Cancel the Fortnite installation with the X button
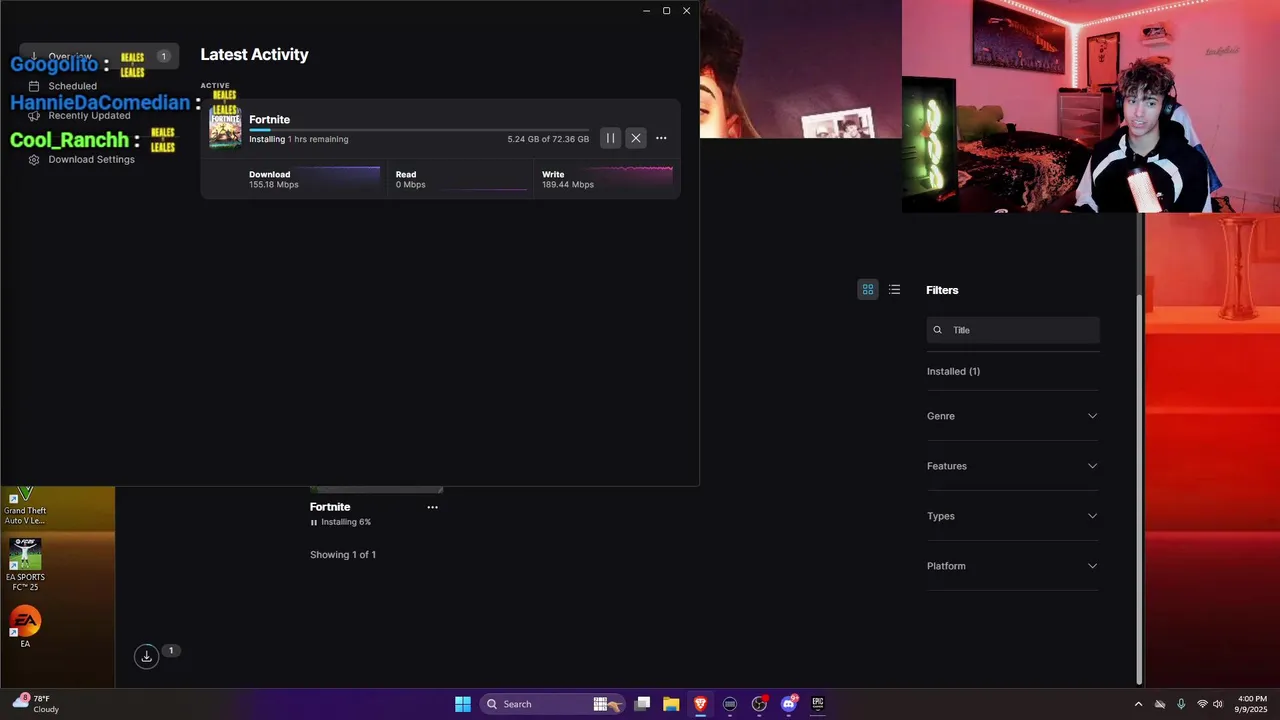Screen dimensions: 1280x720 636,138
